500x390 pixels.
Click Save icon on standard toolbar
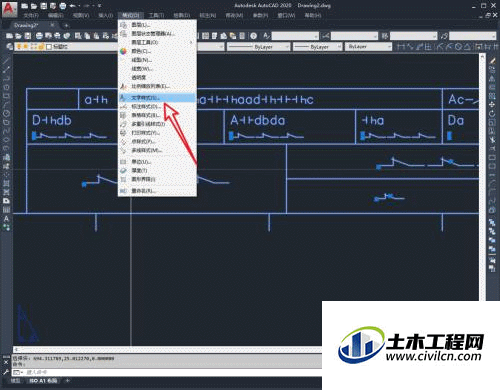28,36
